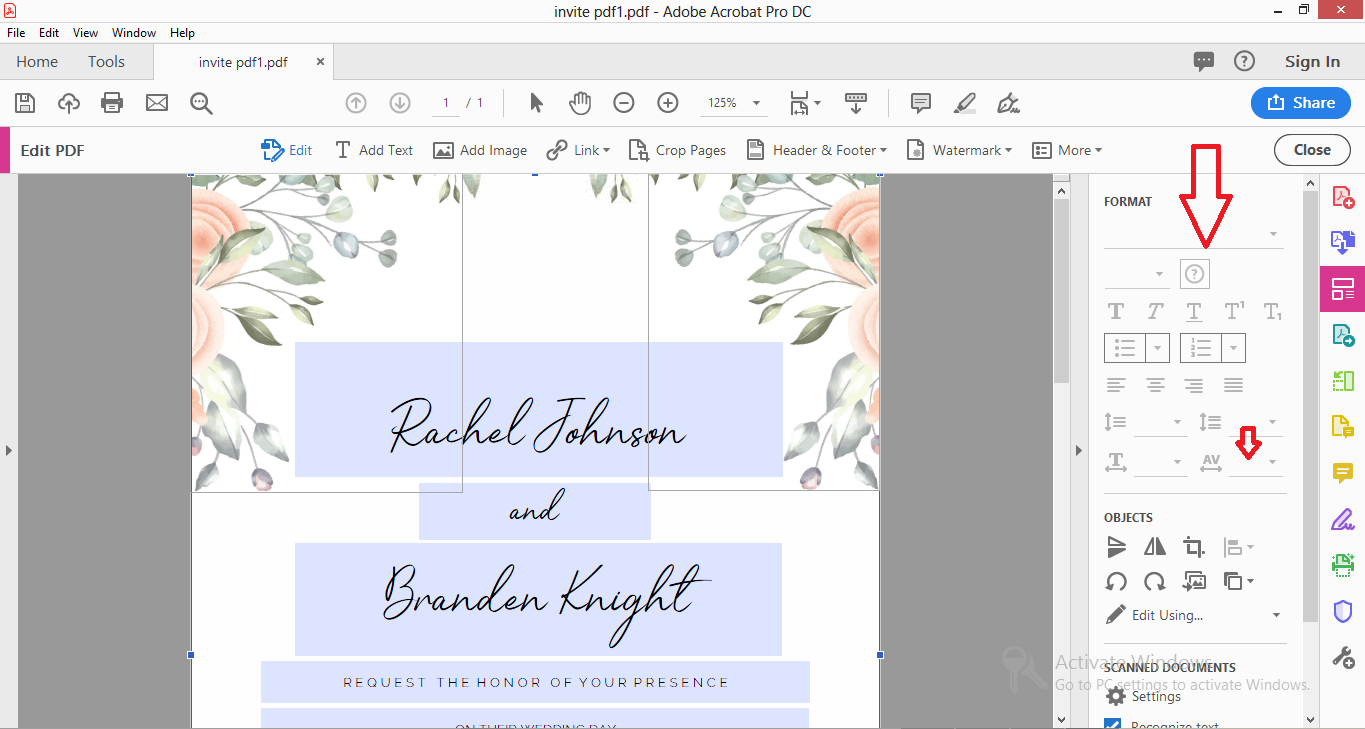
Task: Click the Share button
Action: (1300, 103)
